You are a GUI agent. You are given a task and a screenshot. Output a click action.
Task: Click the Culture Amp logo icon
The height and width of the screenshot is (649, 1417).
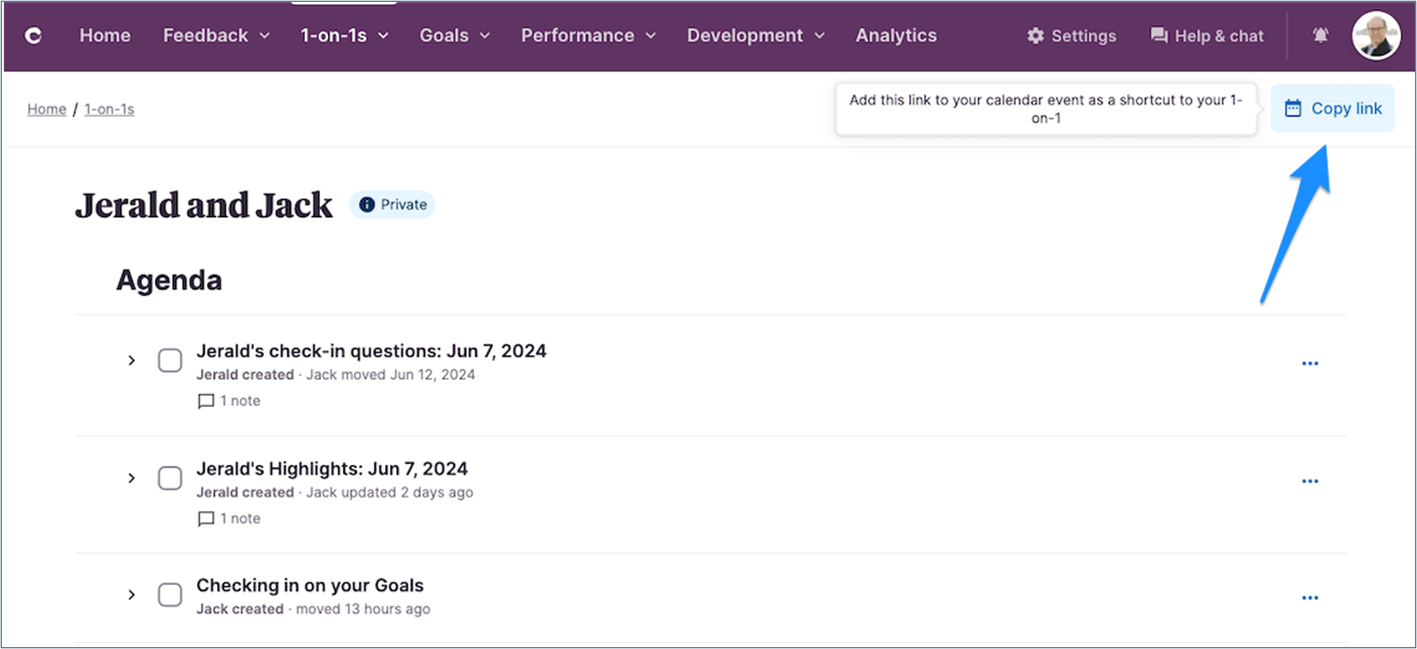coord(33,36)
